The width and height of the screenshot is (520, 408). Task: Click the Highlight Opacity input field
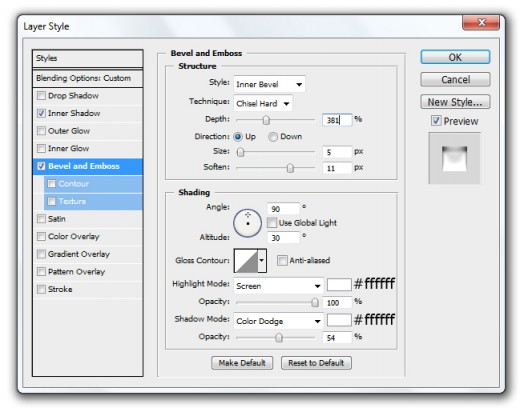[337, 302]
